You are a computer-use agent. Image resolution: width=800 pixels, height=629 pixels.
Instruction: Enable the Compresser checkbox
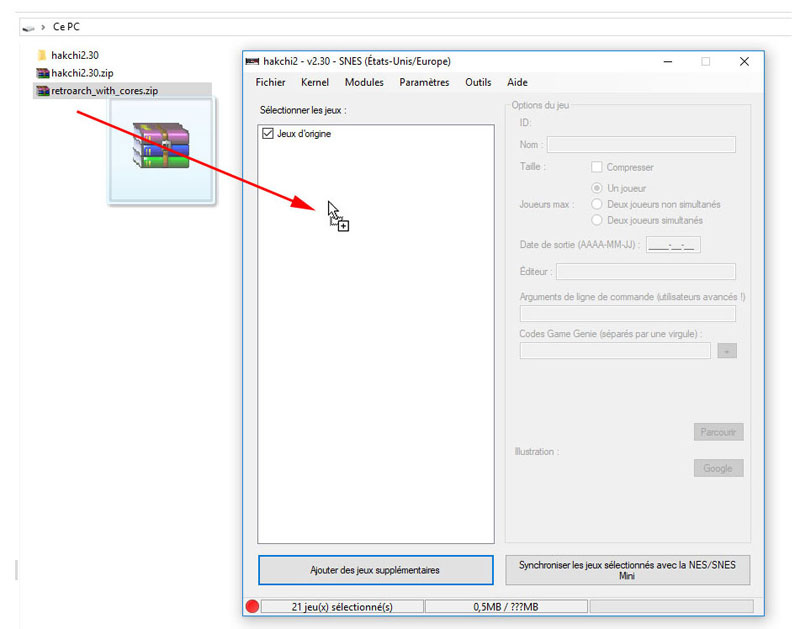point(597,167)
